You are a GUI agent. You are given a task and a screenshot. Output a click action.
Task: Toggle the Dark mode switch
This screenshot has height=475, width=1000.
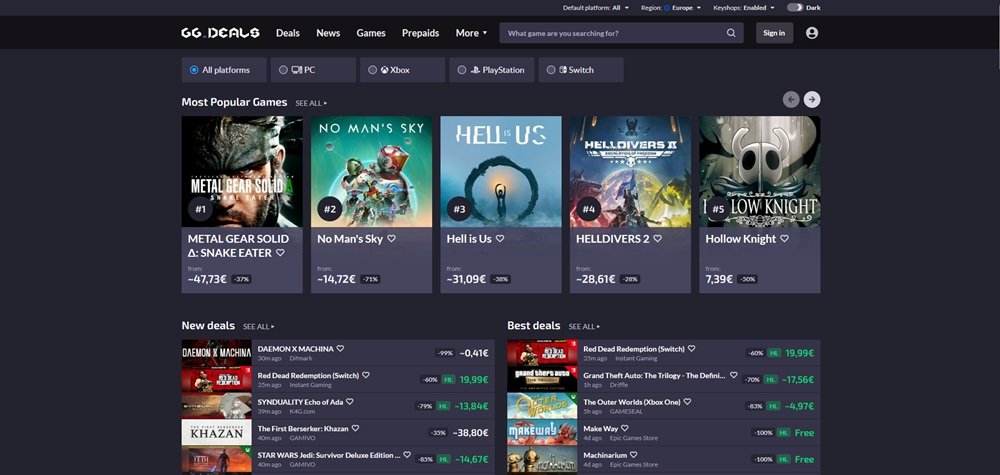click(795, 8)
